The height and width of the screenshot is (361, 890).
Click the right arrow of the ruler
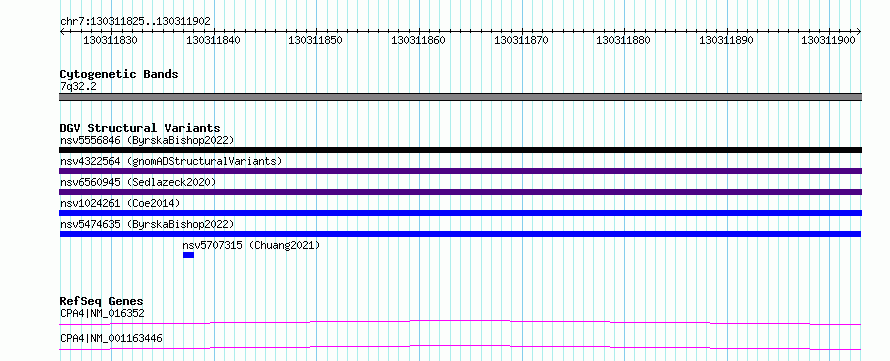pyautogui.click(x=859, y=31)
